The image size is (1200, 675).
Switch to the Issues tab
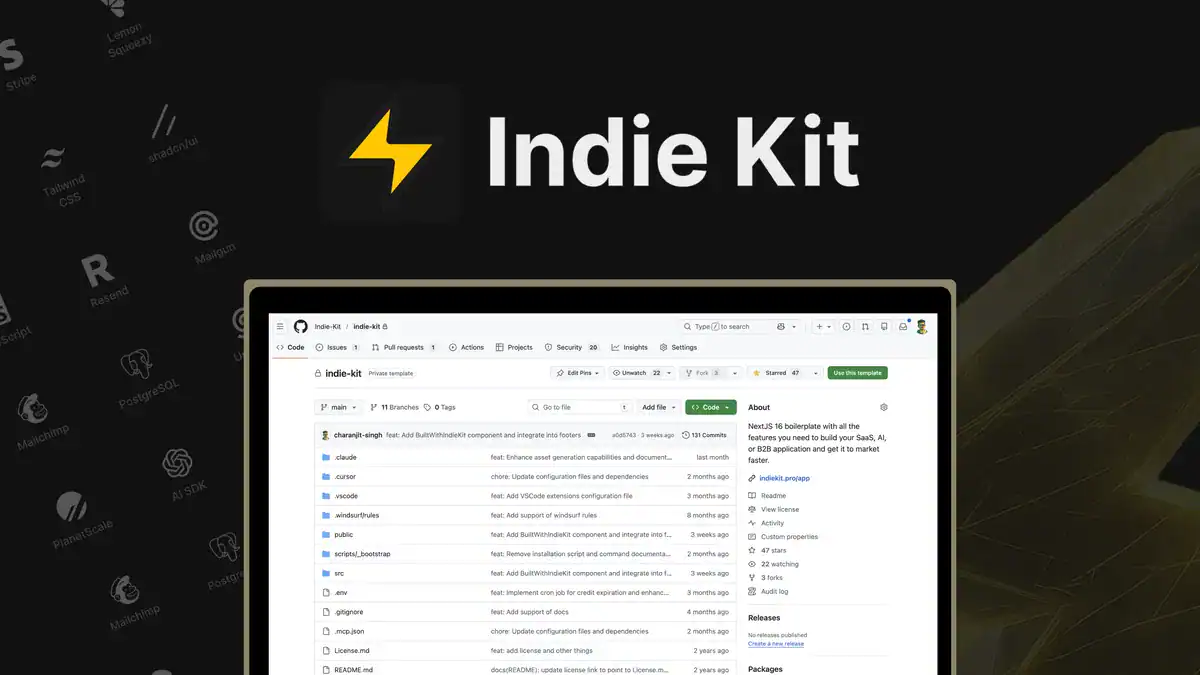point(338,347)
